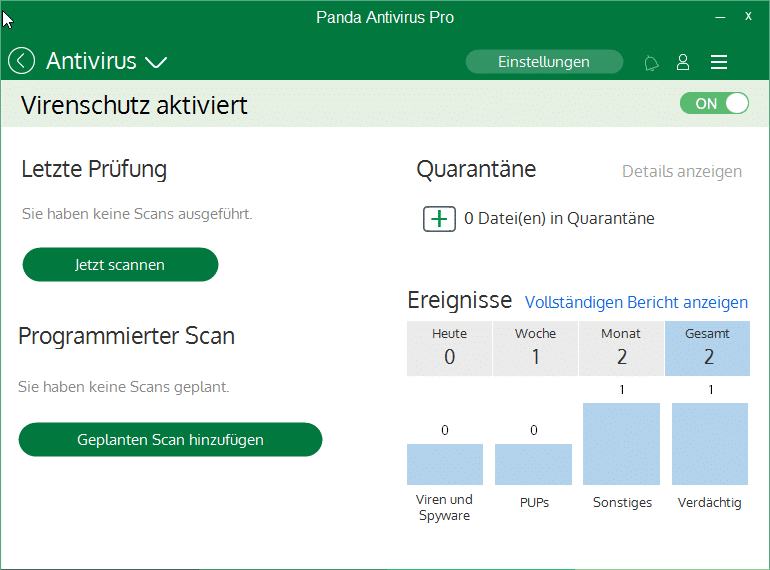Close the Panda Antivirus Pro window
The height and width of the screenshot is (570, 770).
tap(748, 17)
